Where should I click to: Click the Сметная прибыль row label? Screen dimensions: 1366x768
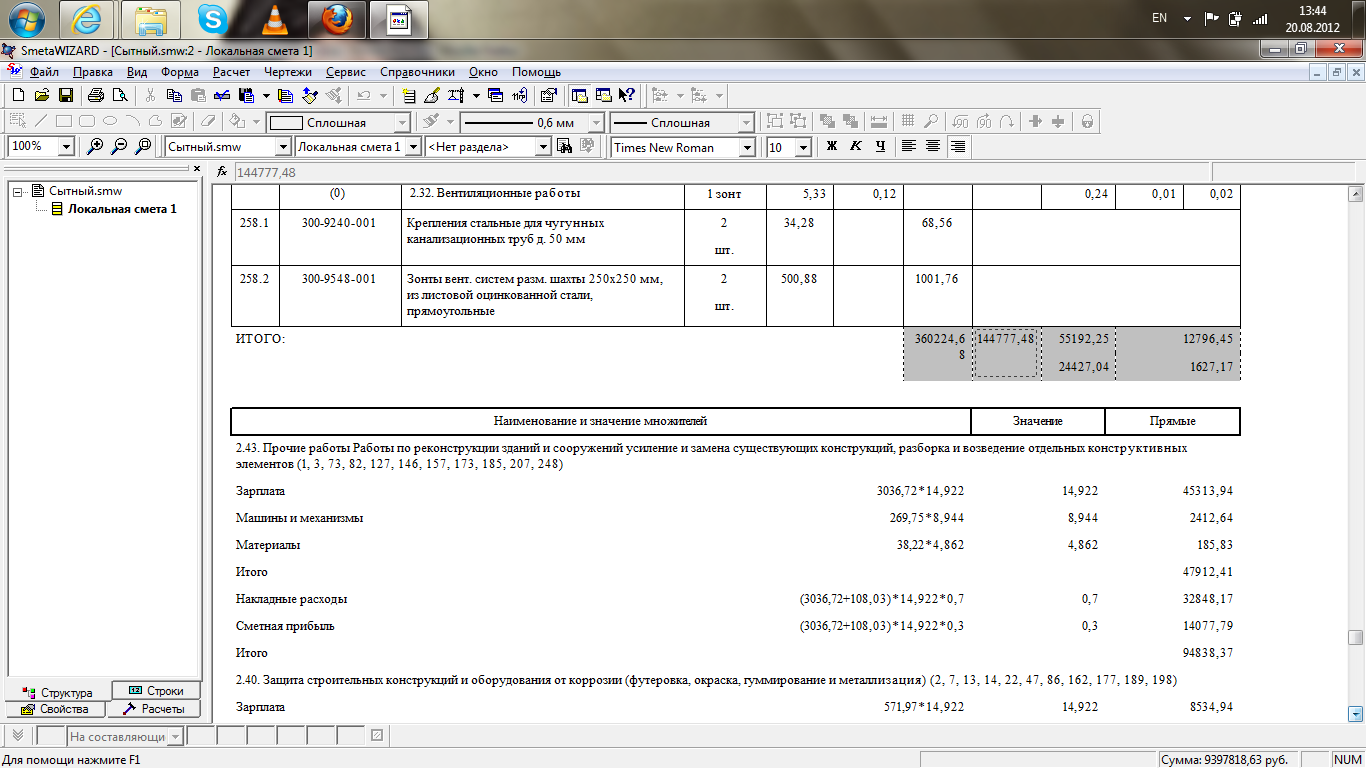coord(285,626)
